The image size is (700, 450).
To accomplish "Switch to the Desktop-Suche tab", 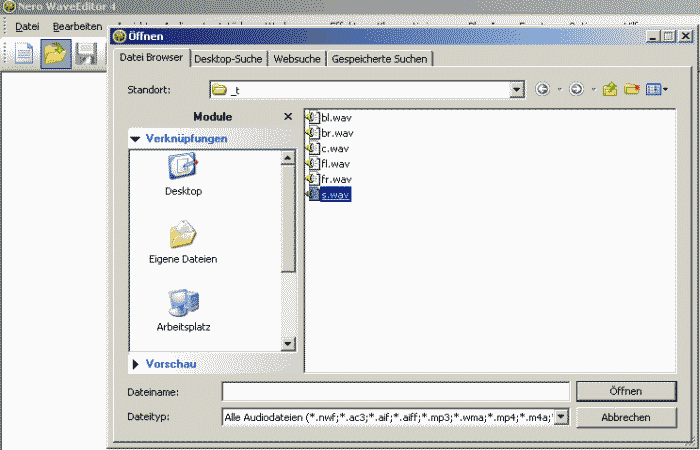I will (x=228, y=59).
